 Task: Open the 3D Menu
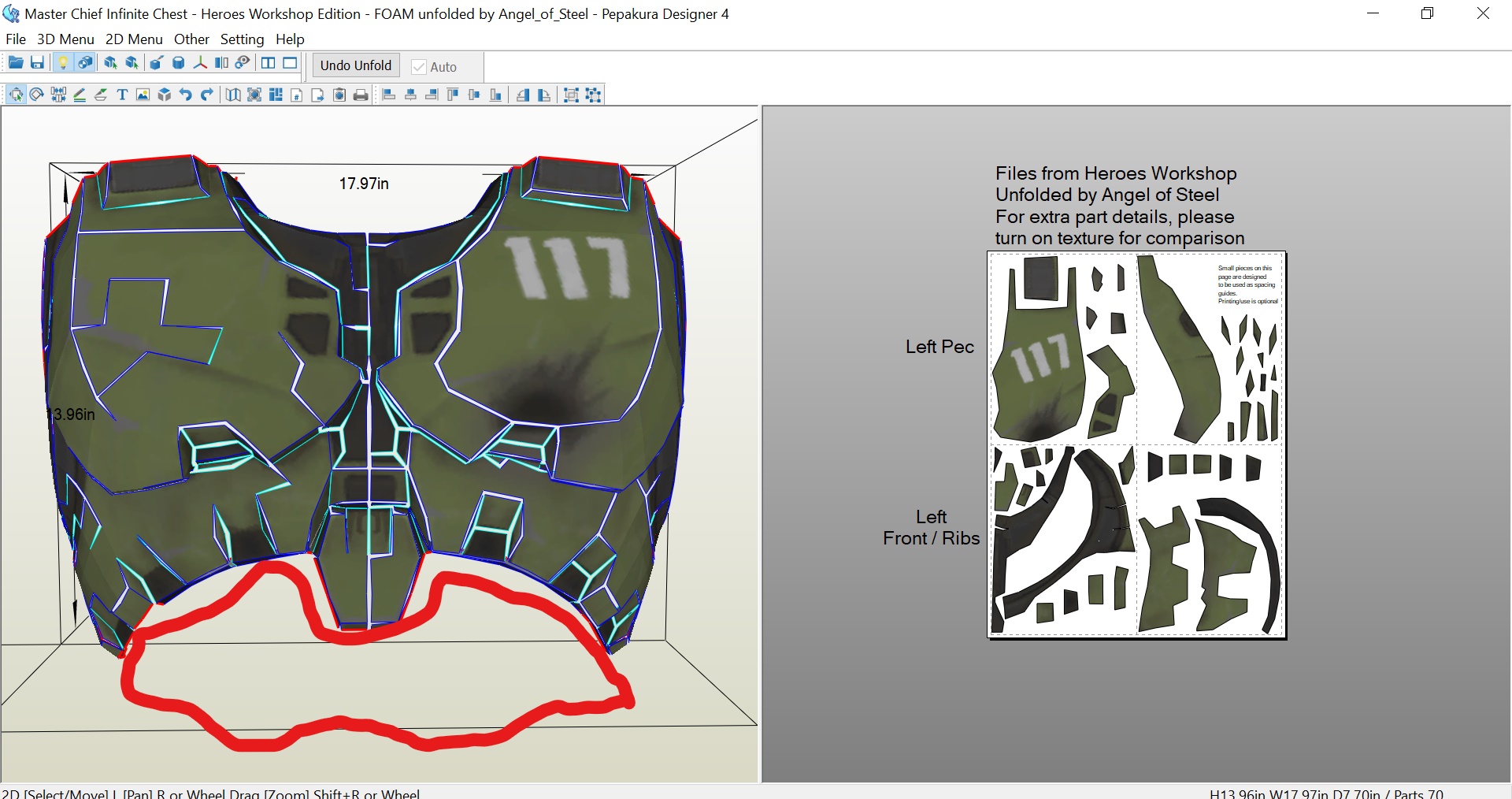pyautogui.click(x=65, y=39)
